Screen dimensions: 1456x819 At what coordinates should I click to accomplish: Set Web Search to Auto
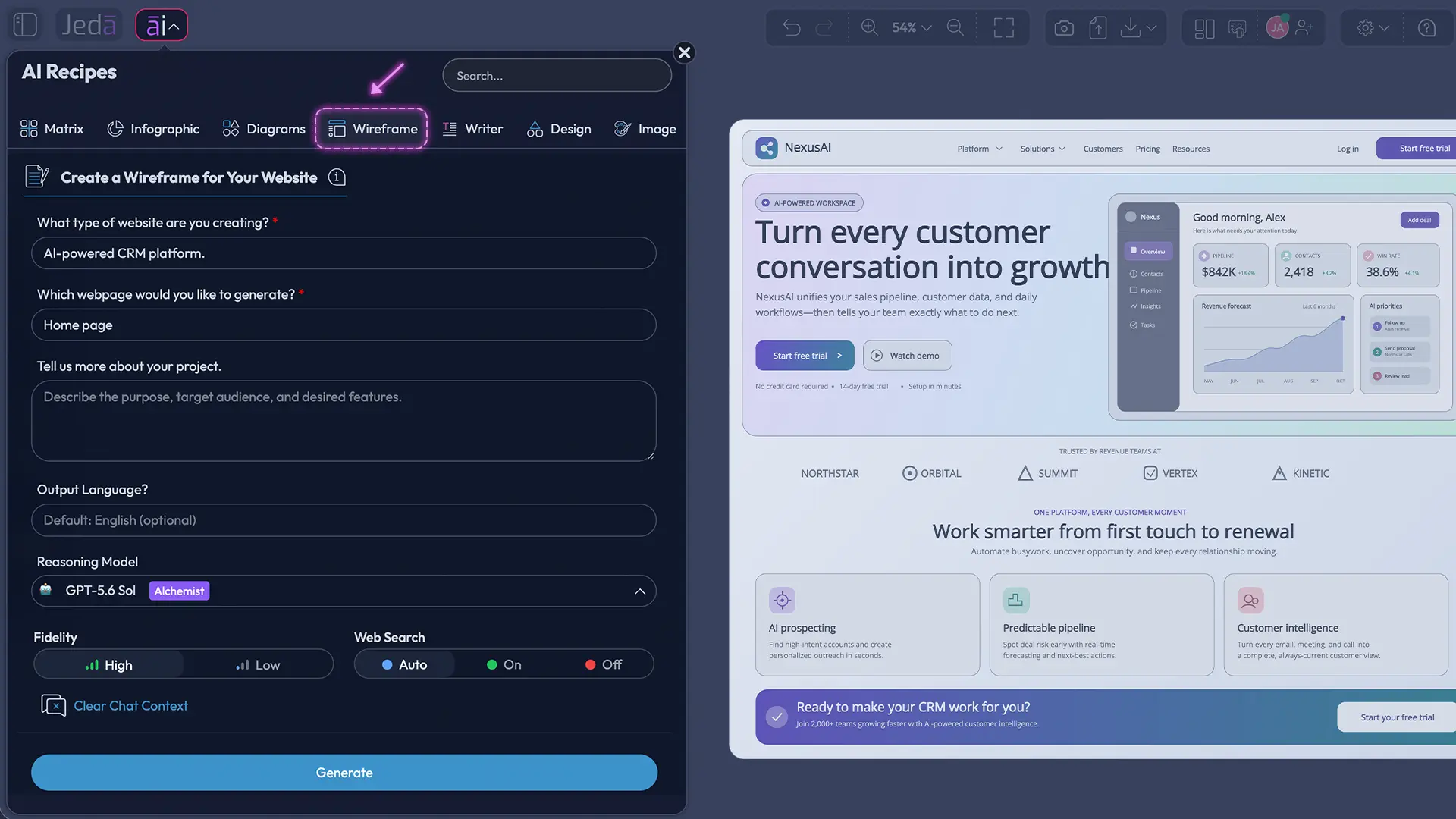point(405,664)
